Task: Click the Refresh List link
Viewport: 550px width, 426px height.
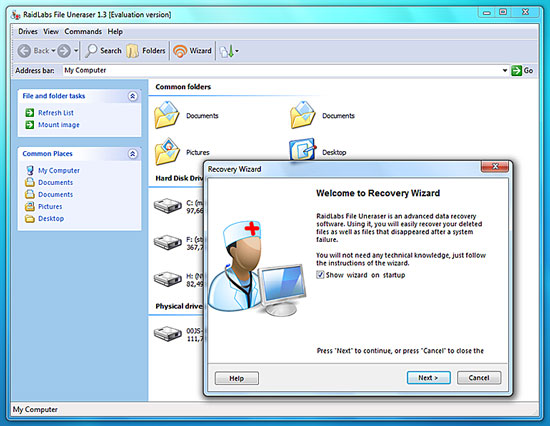Action: (56, 113)
